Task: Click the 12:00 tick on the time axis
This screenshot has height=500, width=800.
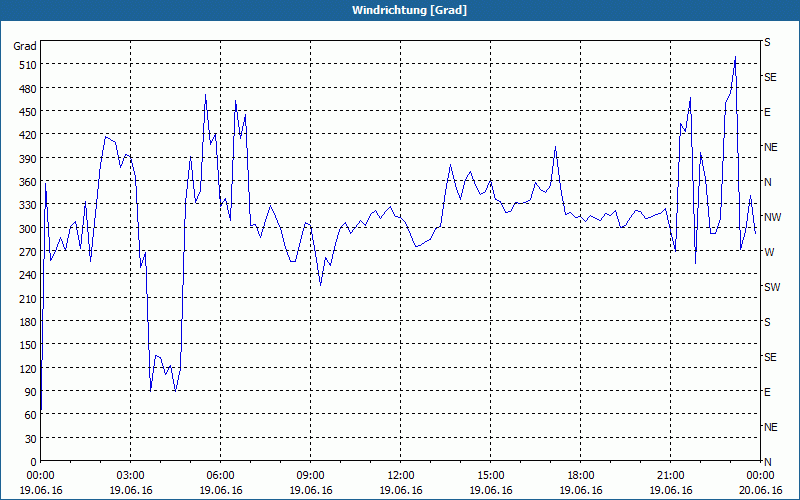Action: (x=401, y=476)
